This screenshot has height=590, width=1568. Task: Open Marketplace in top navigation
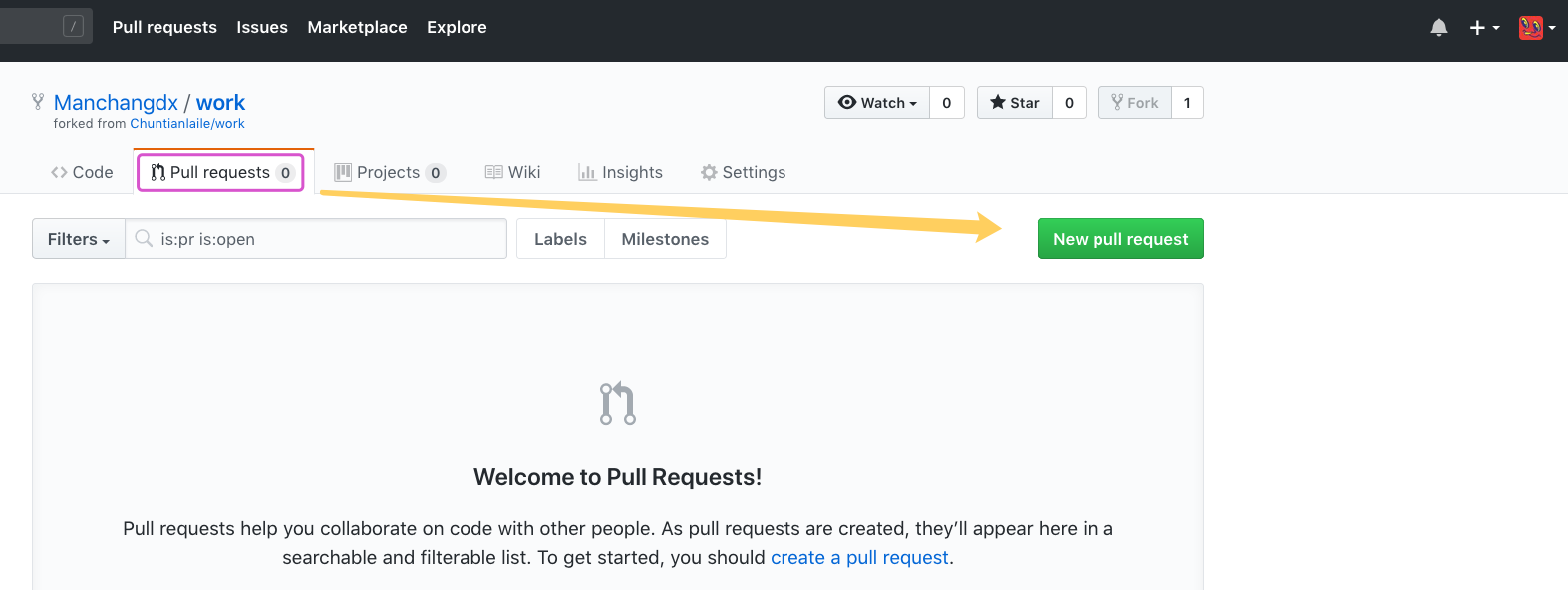[357, 27]
